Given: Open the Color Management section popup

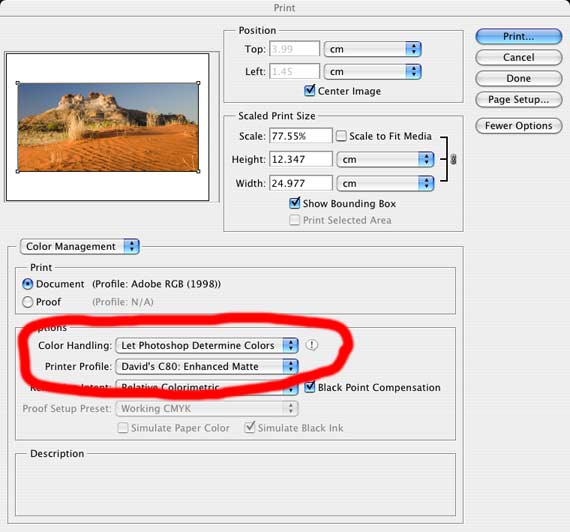Looking at the screenshot, I should coord(80,247).
